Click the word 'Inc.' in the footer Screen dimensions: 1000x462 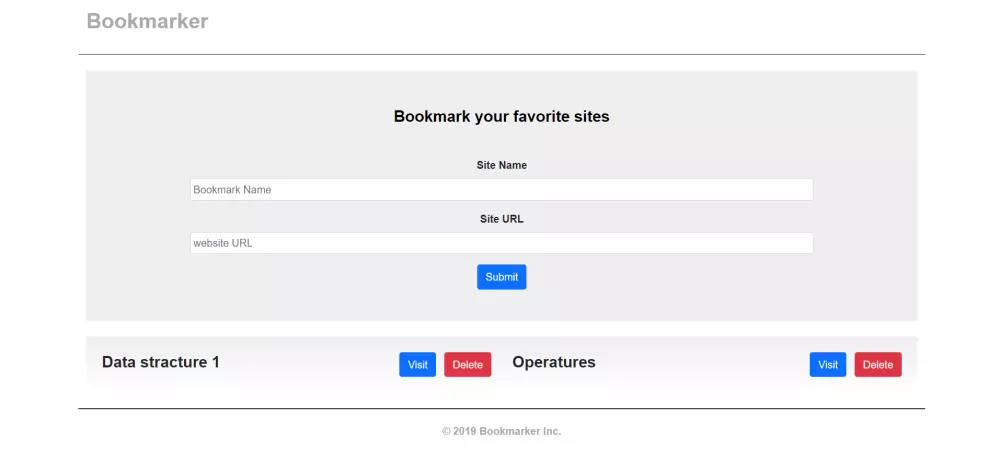551,431
